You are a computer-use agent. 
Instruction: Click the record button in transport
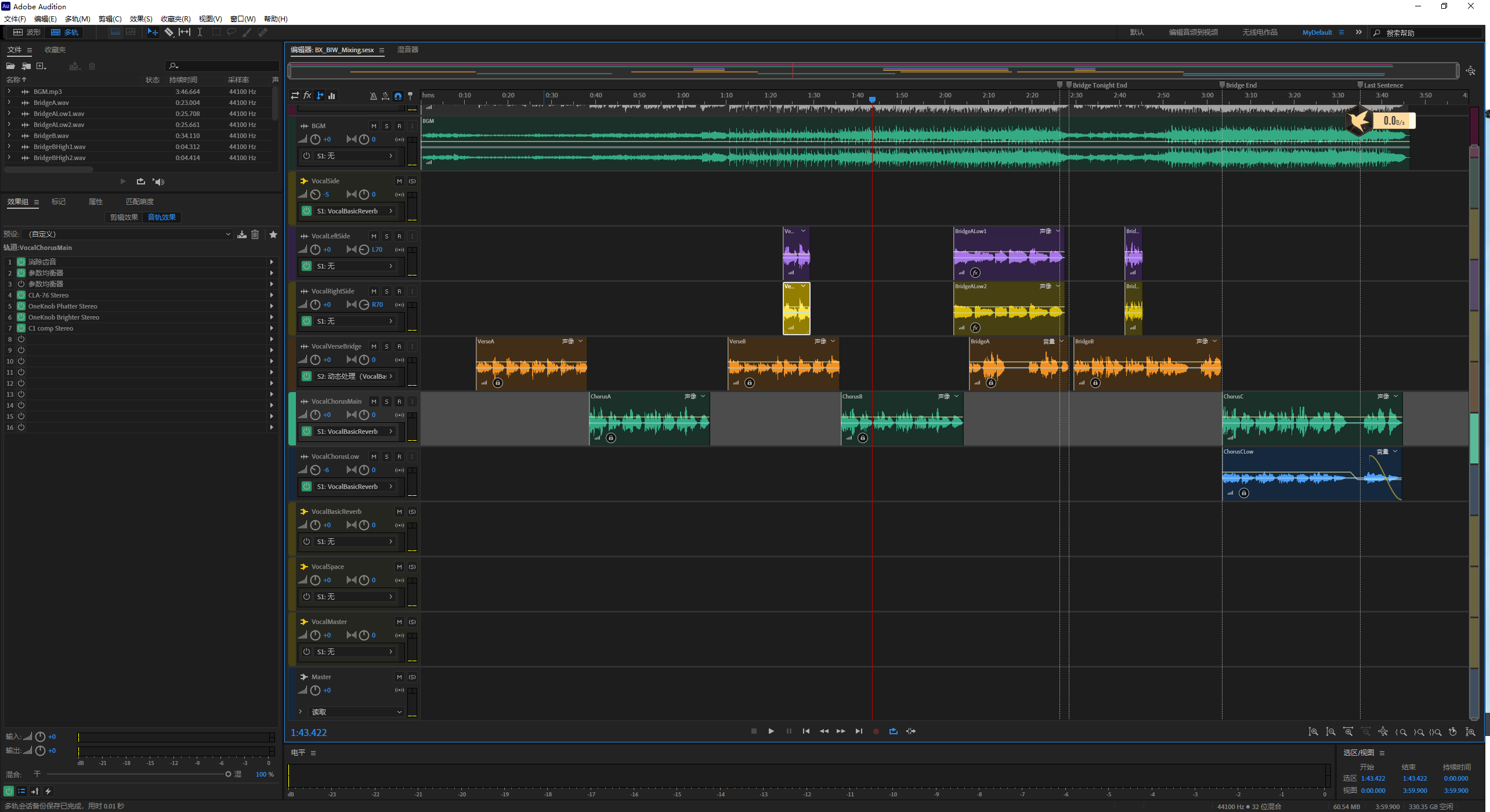[876, 731]
